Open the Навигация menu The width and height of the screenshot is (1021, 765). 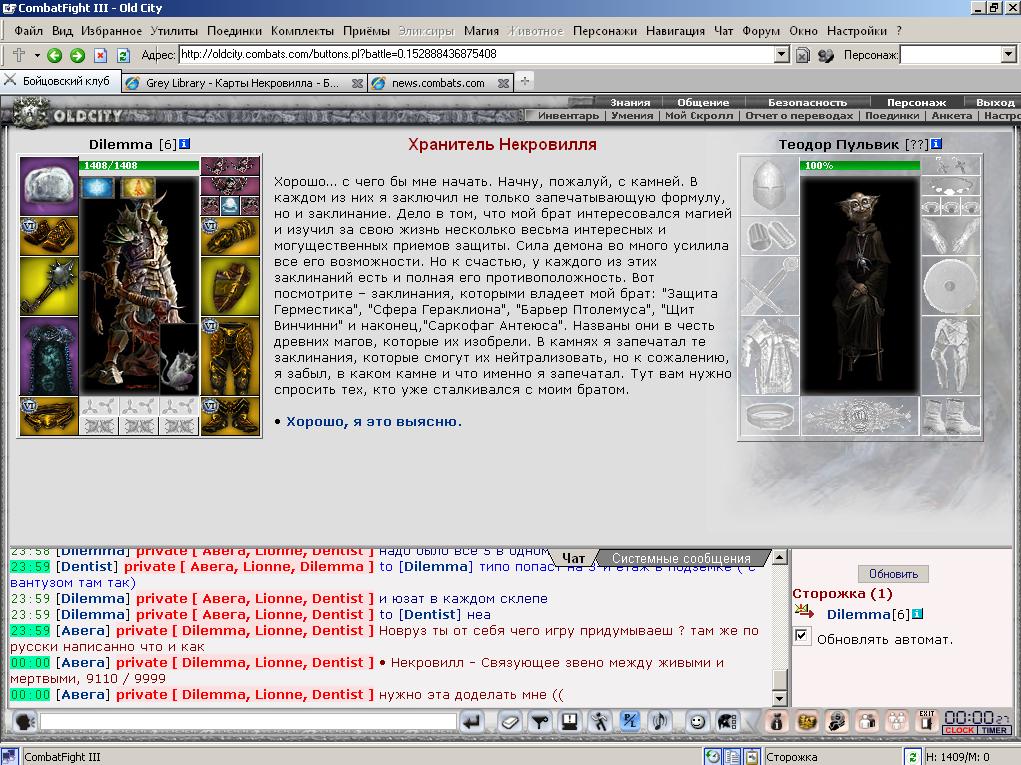click(675, 31)
